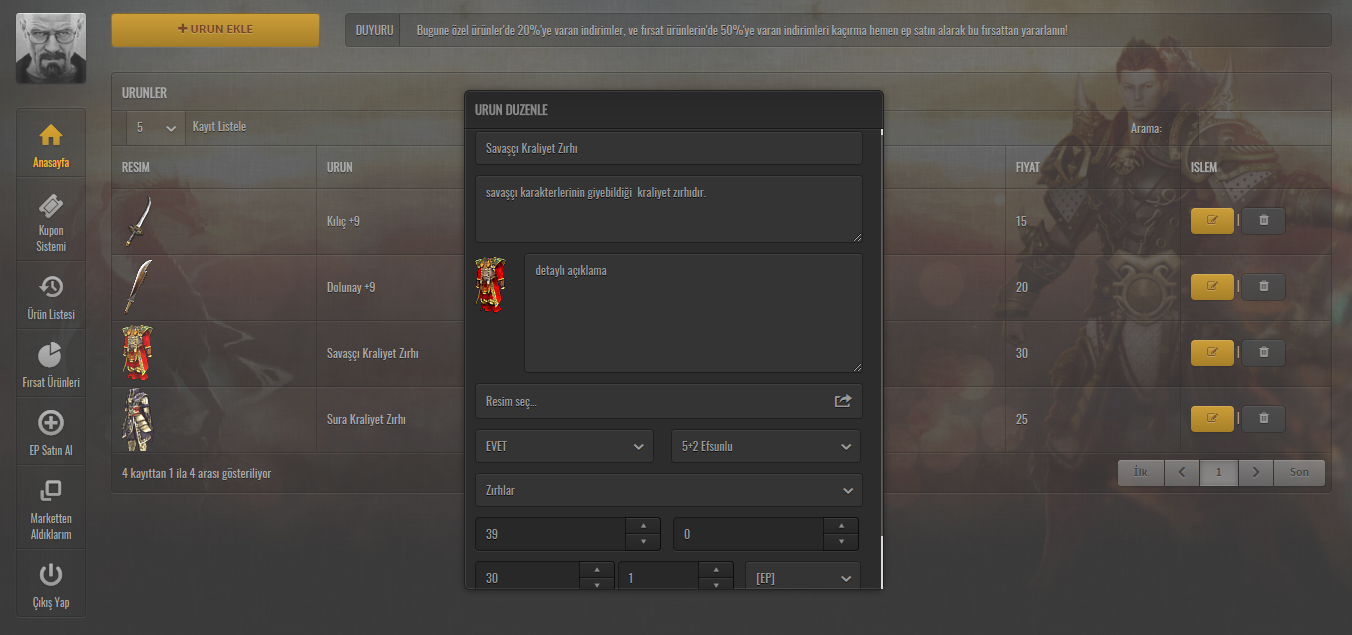
Task: Click the armor preview image in dialog
Action: click(490, 286)
